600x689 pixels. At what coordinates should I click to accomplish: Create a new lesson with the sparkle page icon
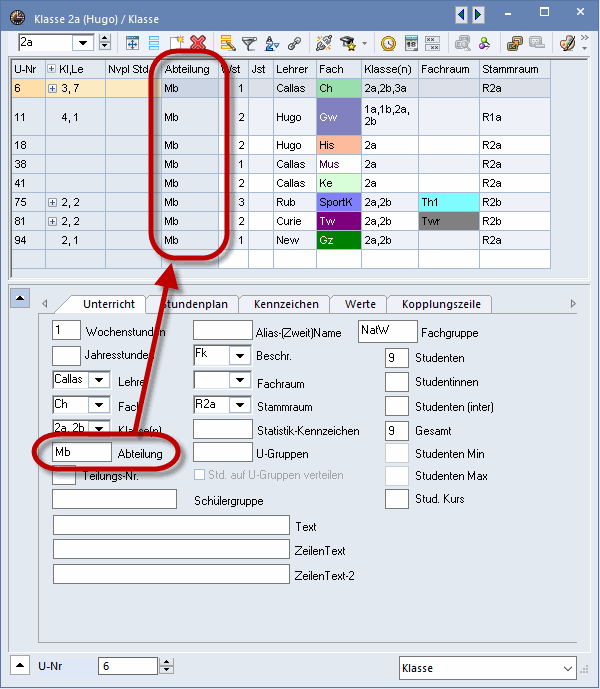(x=177, y=43)
